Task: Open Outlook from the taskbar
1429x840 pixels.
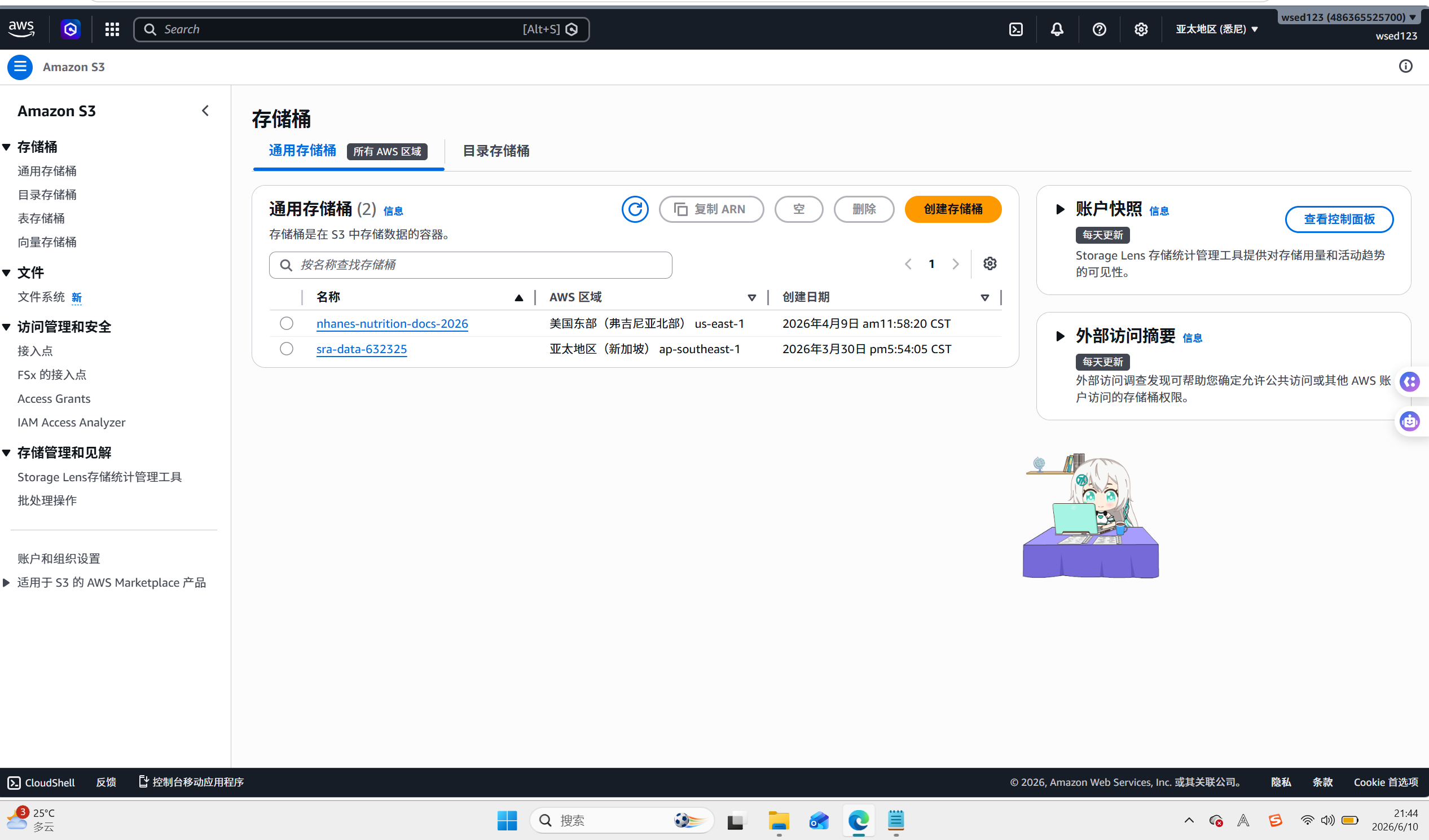Action: (x=819, y=820)
